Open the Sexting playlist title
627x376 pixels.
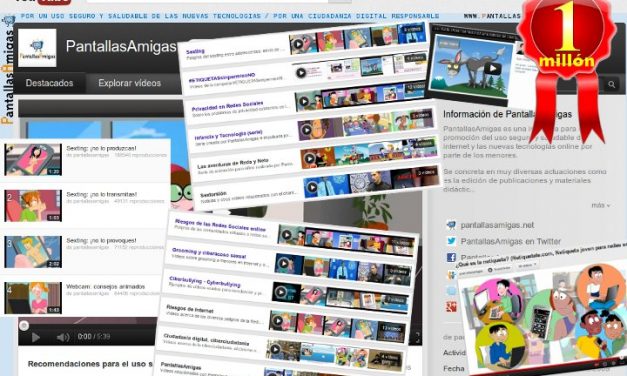(195, 51)
